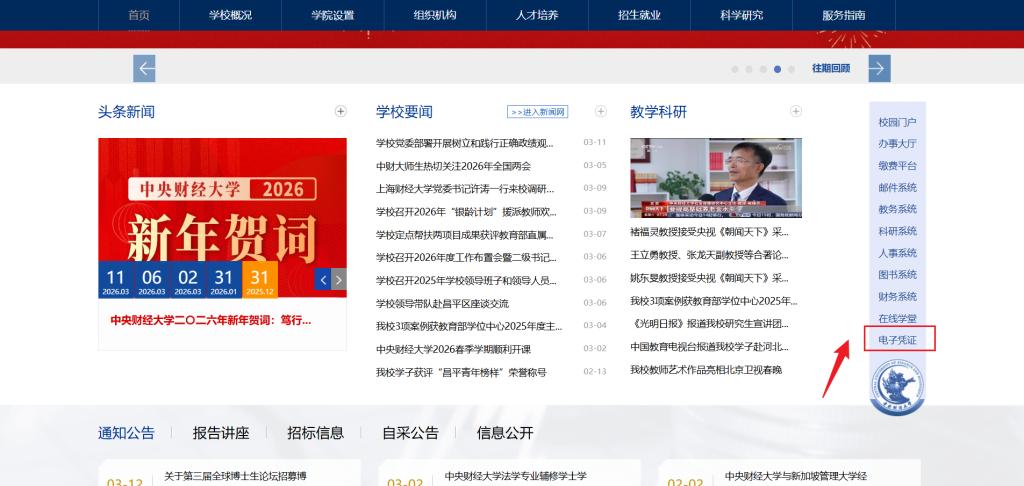The image size is (1024, 486).
Task: Click the university seal emblem
Action: (x=897, y=387)
